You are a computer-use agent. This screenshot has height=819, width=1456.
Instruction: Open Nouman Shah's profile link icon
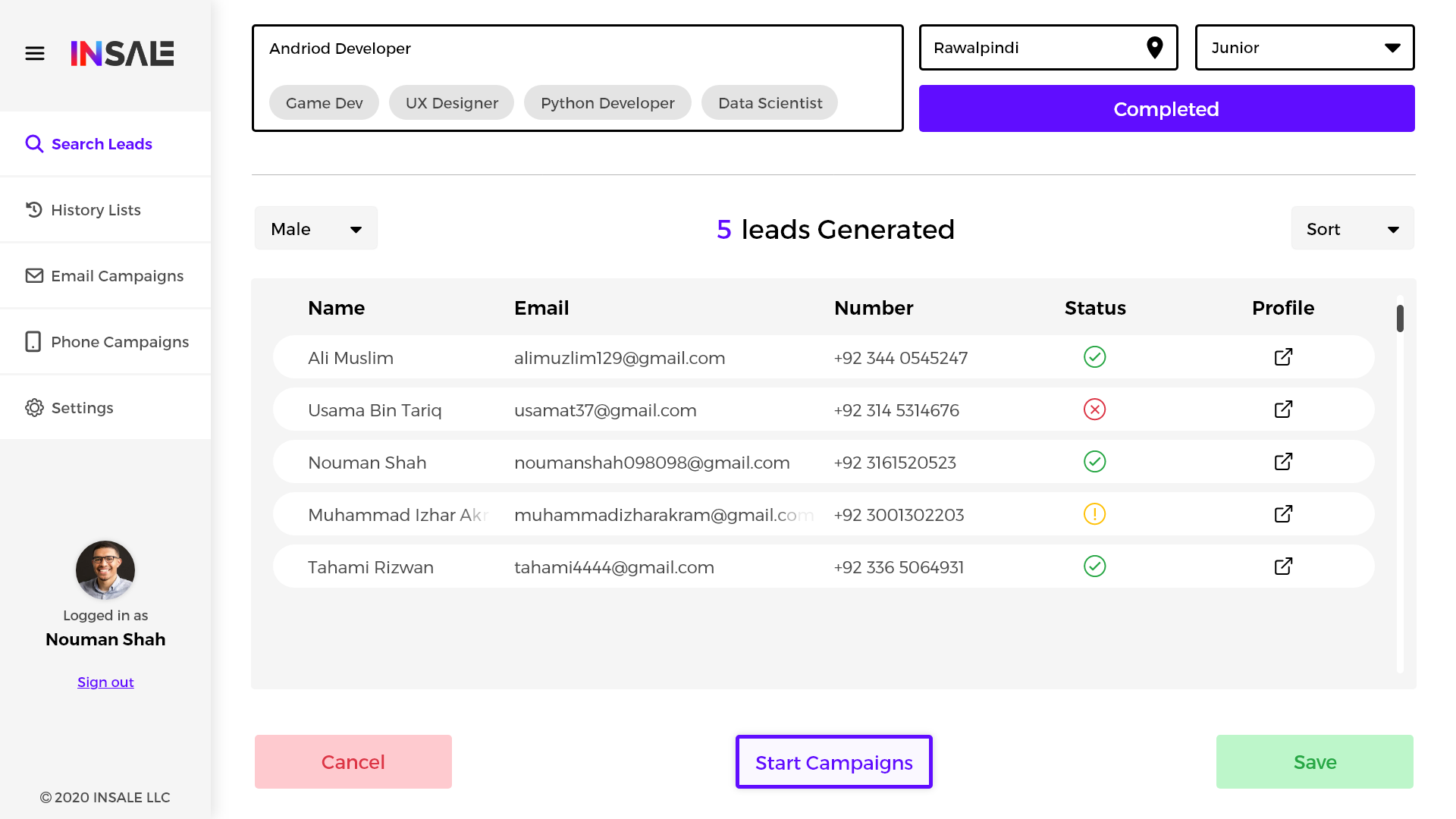tap(1283, 462)
